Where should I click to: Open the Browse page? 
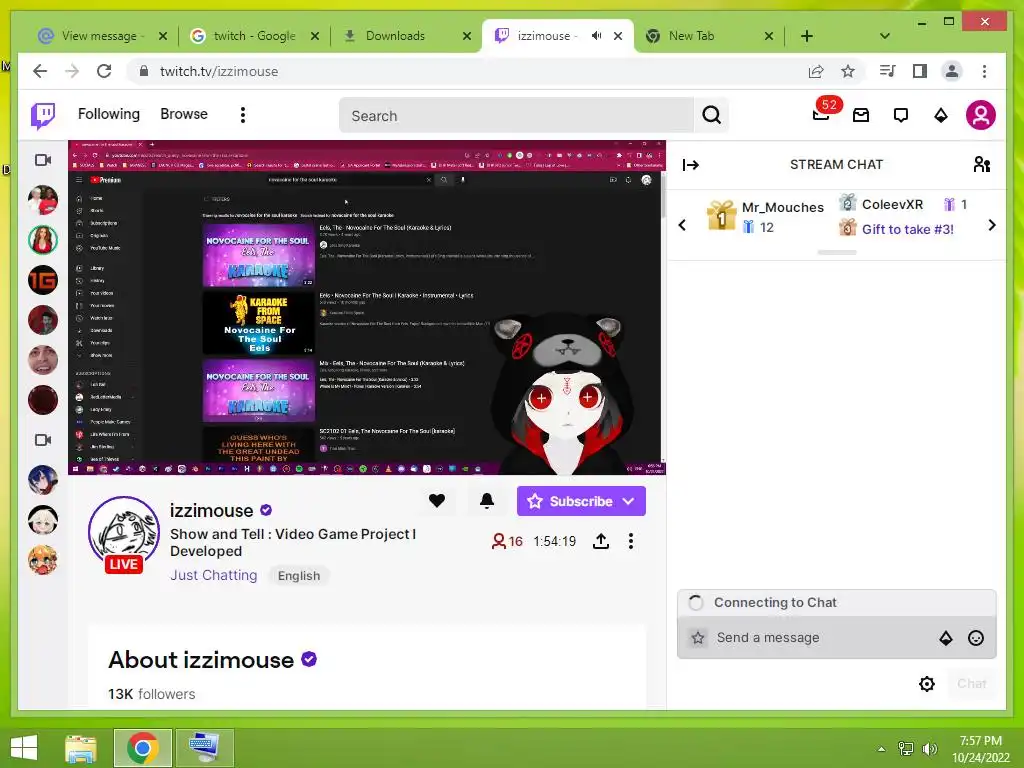[184, 114]
